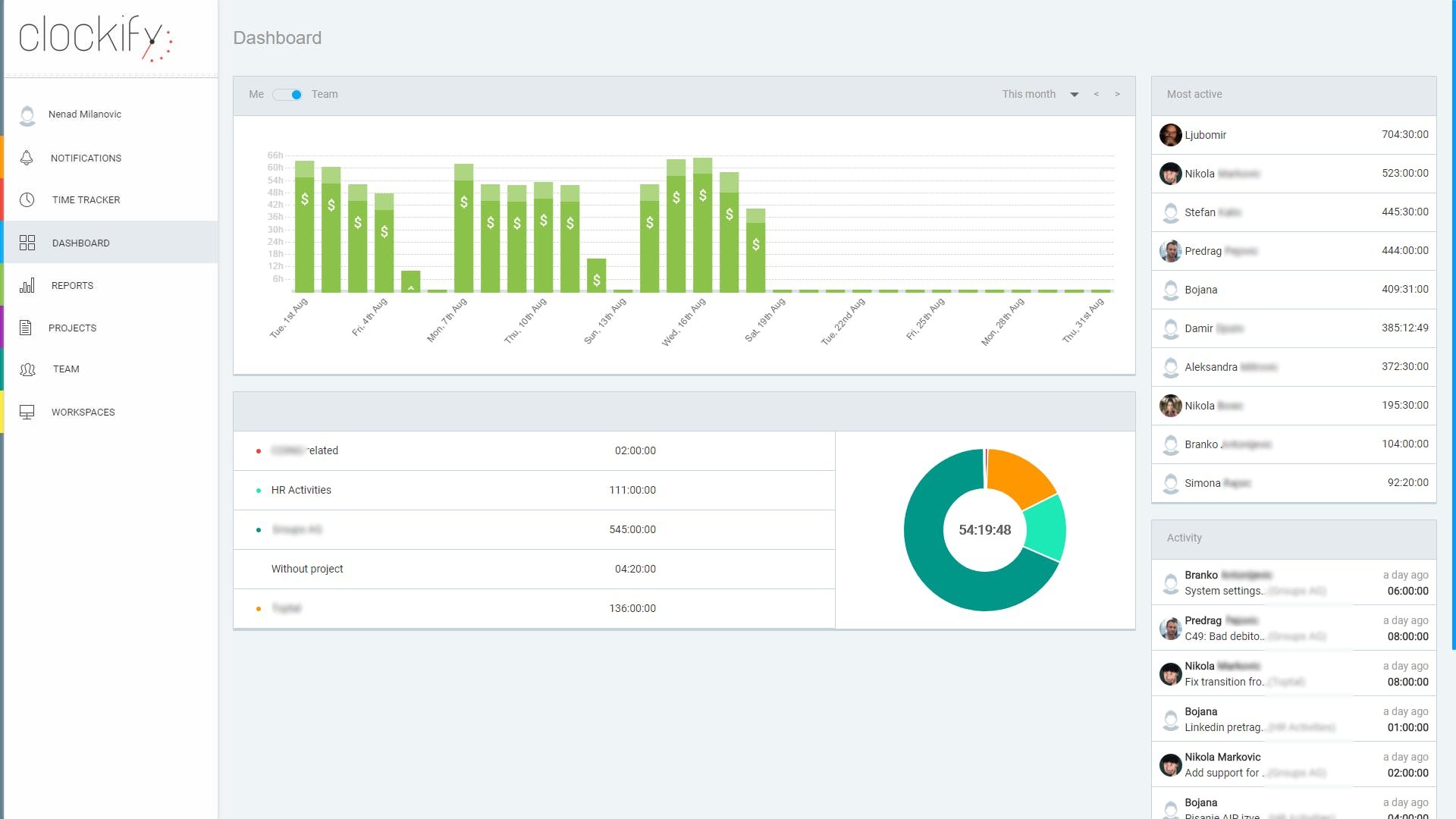1456x819 pixels.
Task: Go to next month arrow
Action: 1117,94
